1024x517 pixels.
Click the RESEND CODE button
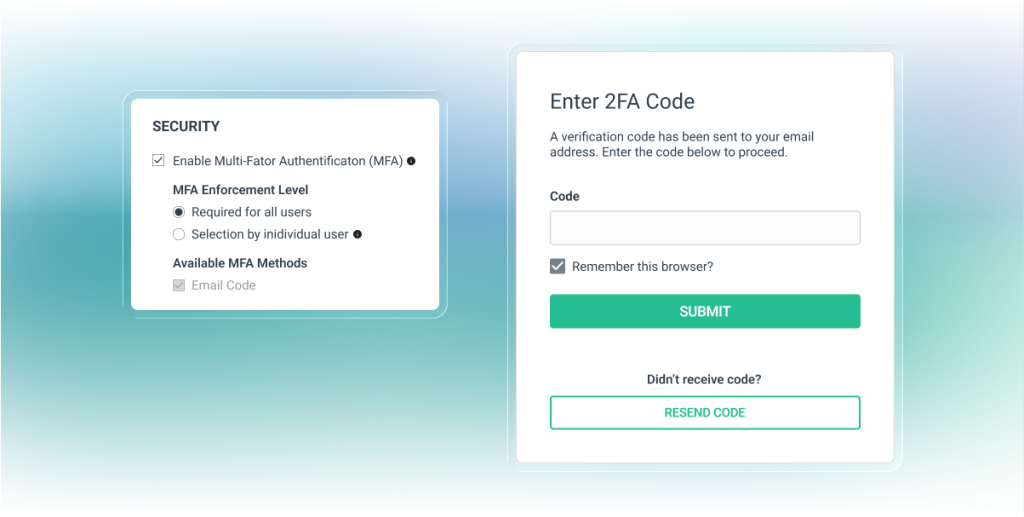705,412
